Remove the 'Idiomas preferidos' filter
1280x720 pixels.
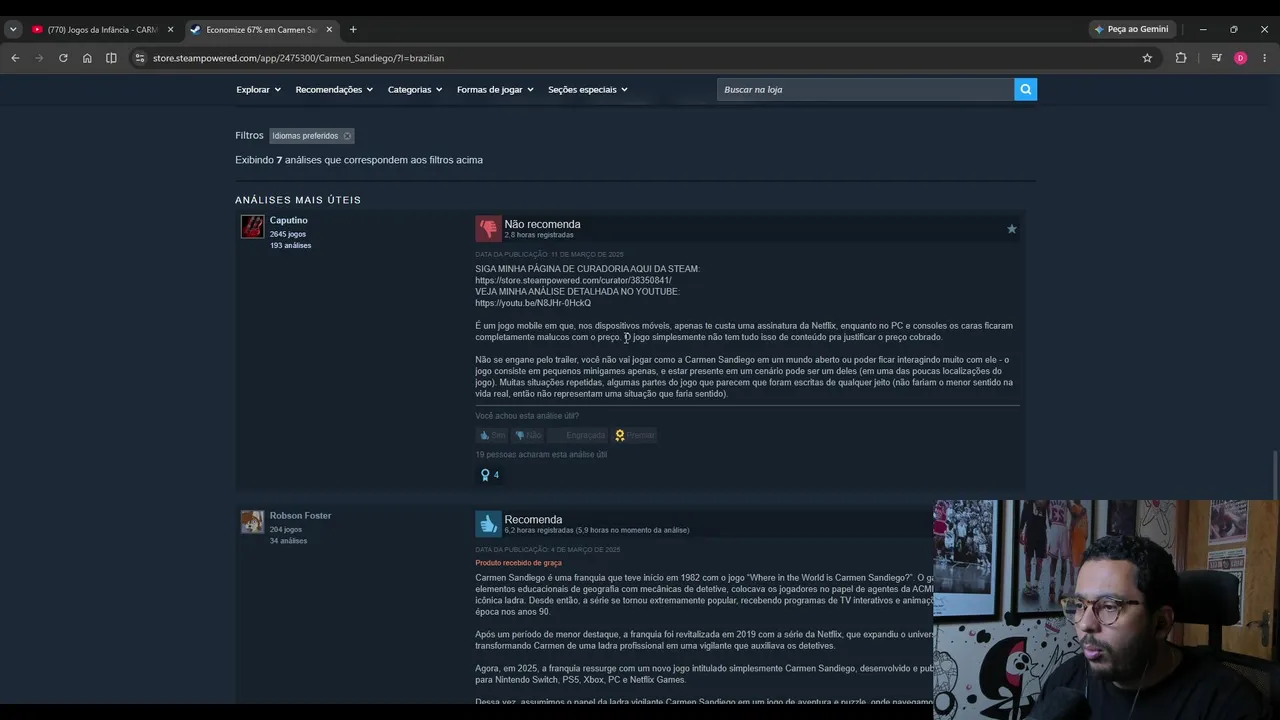(x=347, y=136)
